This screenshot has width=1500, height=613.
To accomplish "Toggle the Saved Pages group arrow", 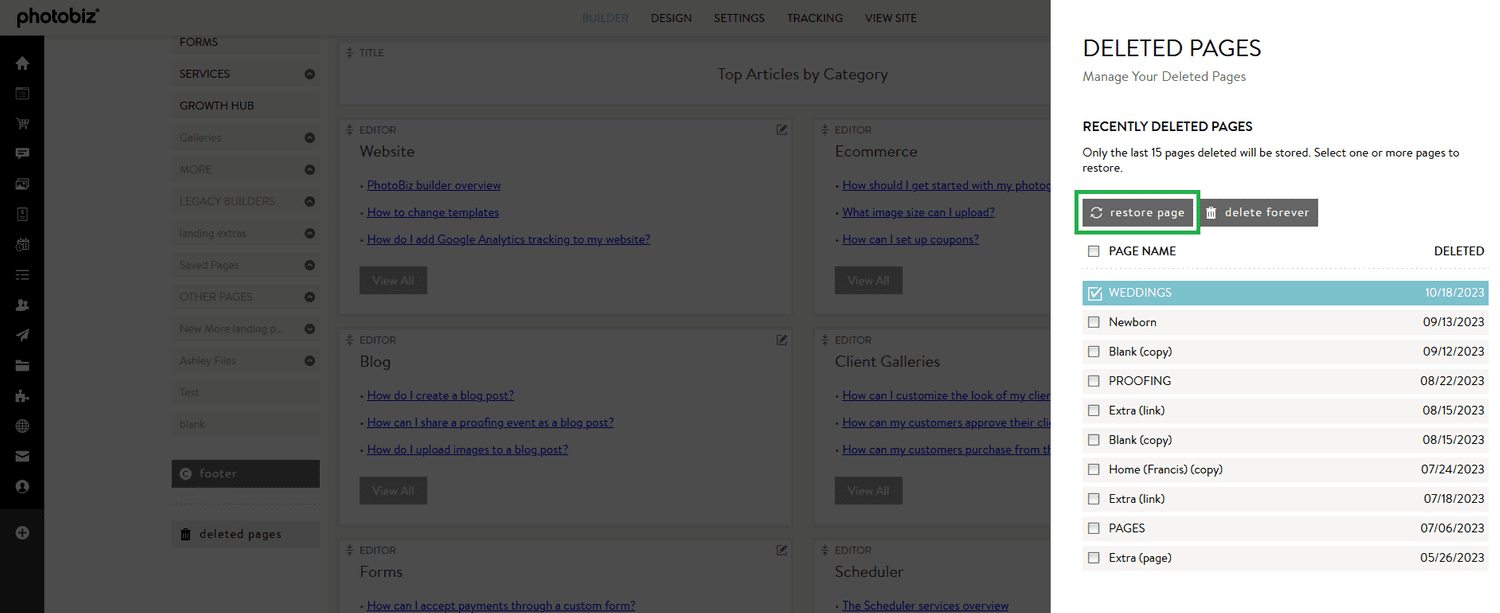I will pos(309,265).
